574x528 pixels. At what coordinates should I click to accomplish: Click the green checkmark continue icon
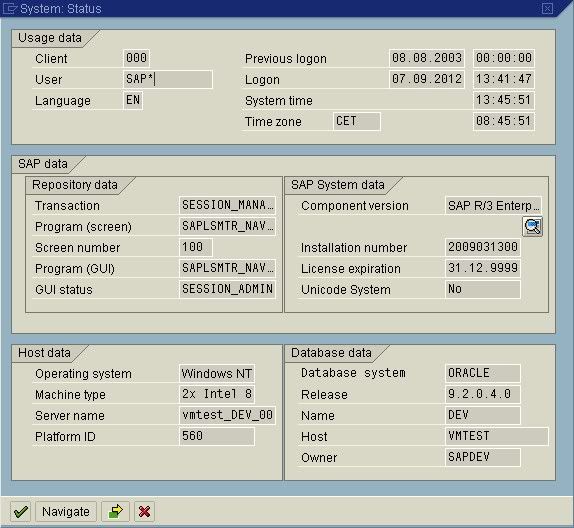tap(20, 511)
